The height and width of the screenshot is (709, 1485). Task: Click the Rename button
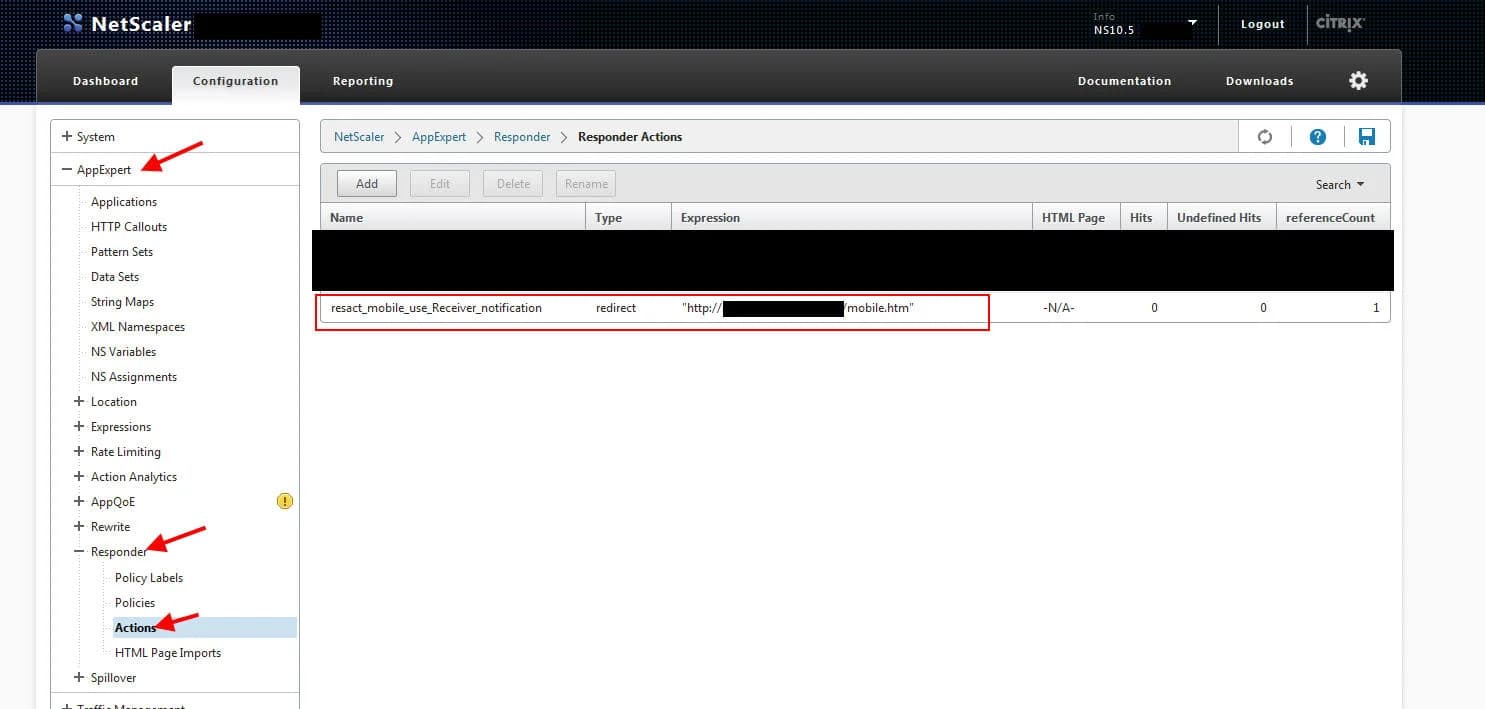click(x=586, y=184)
